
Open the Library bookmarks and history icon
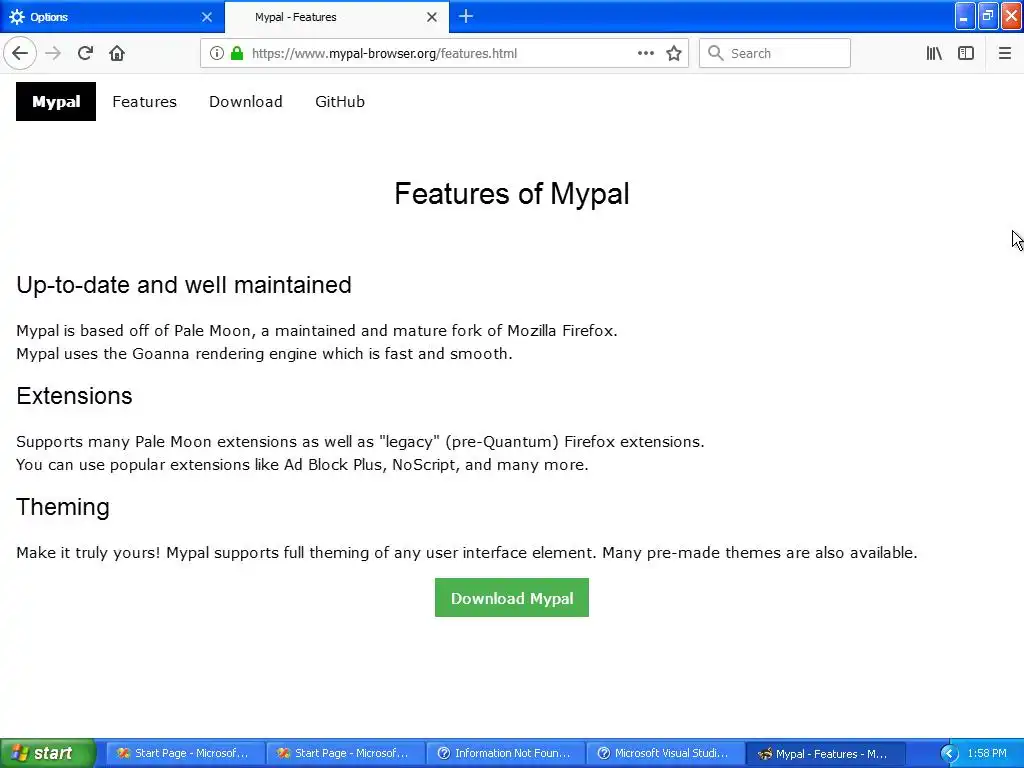934,53
